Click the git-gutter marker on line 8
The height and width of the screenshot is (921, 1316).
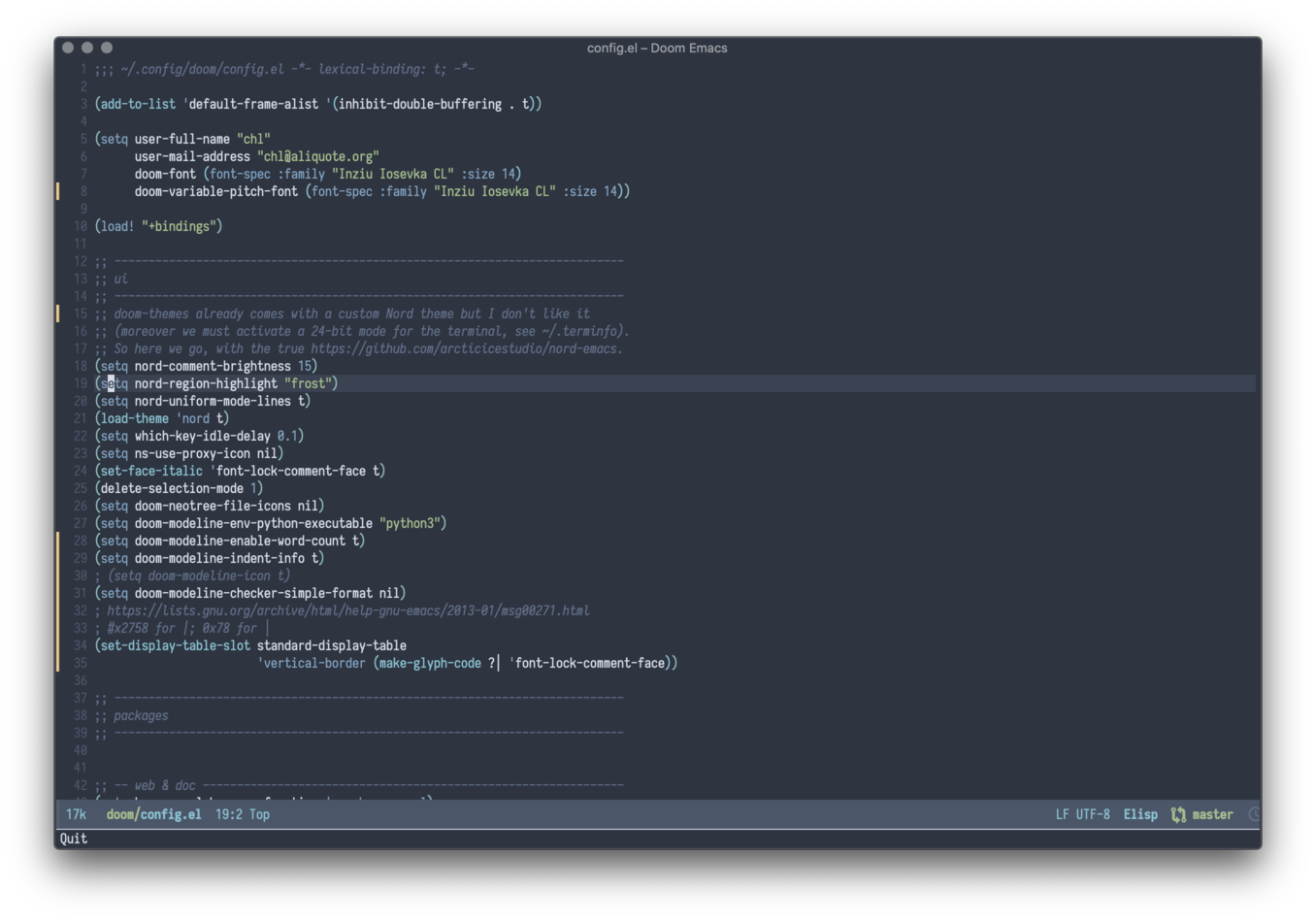[58, 191]
